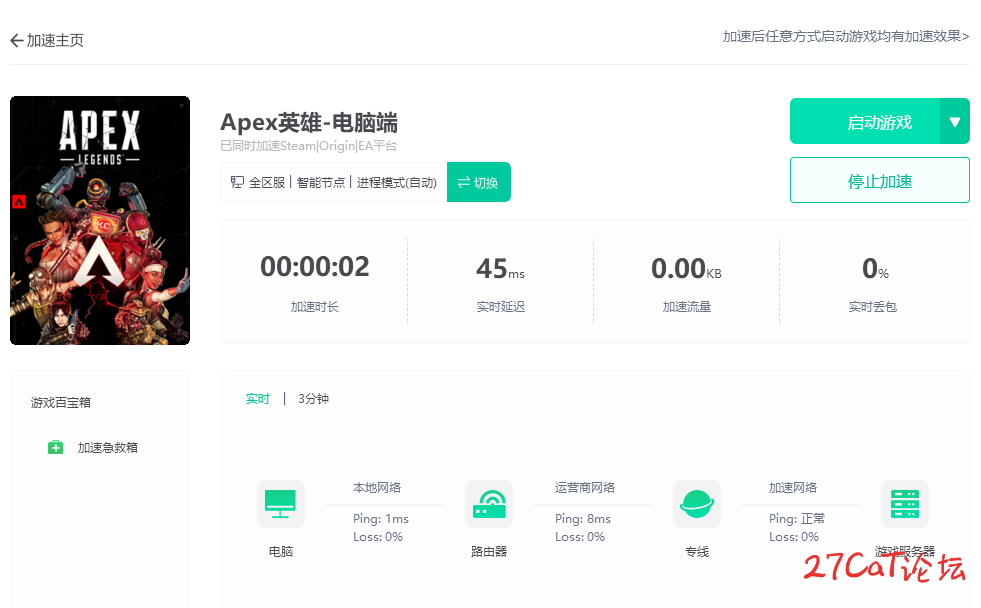Viewport: 981px width, 608px height.
Task: Click the 启动游戏 button
Action: 865,121
